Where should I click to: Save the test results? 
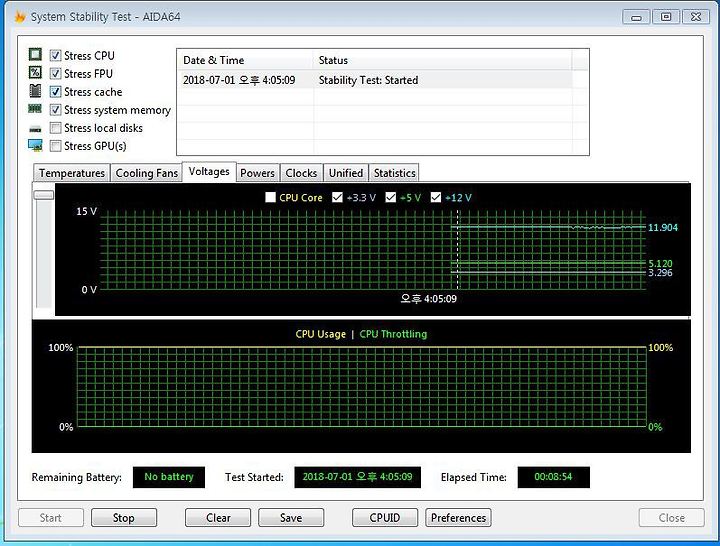pos(291,518)
